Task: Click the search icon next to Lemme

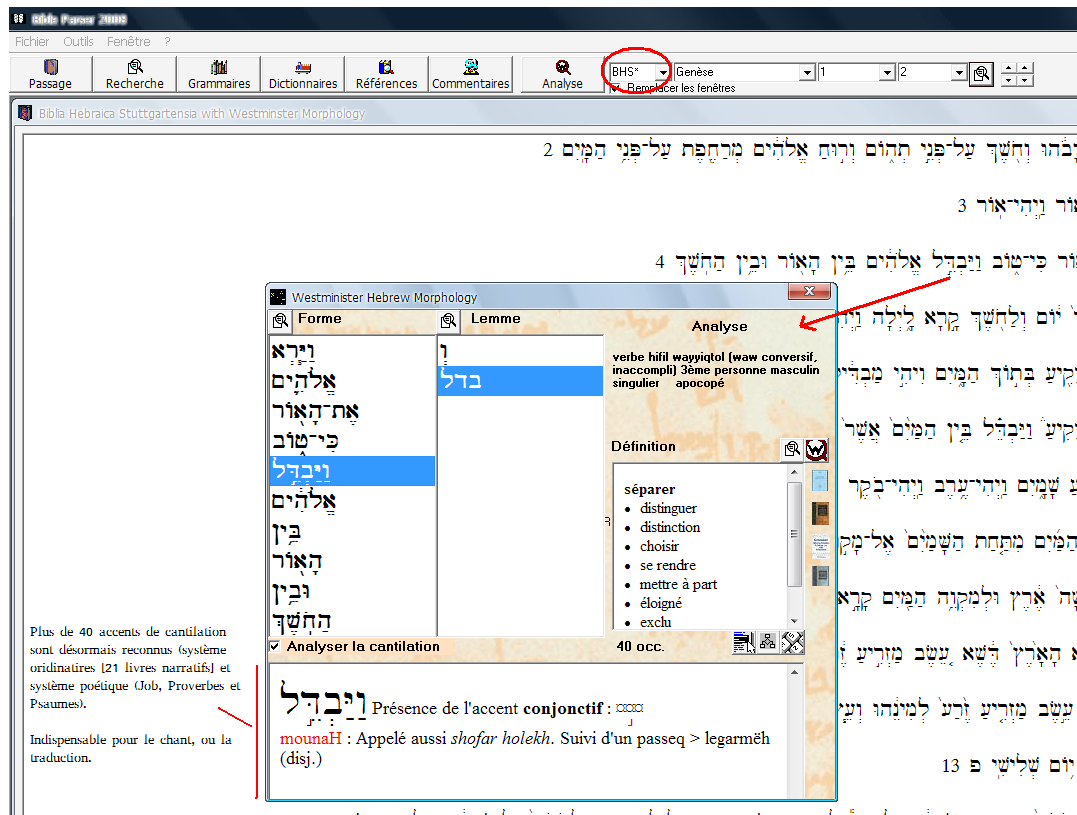Action: [x=449, y=320]
